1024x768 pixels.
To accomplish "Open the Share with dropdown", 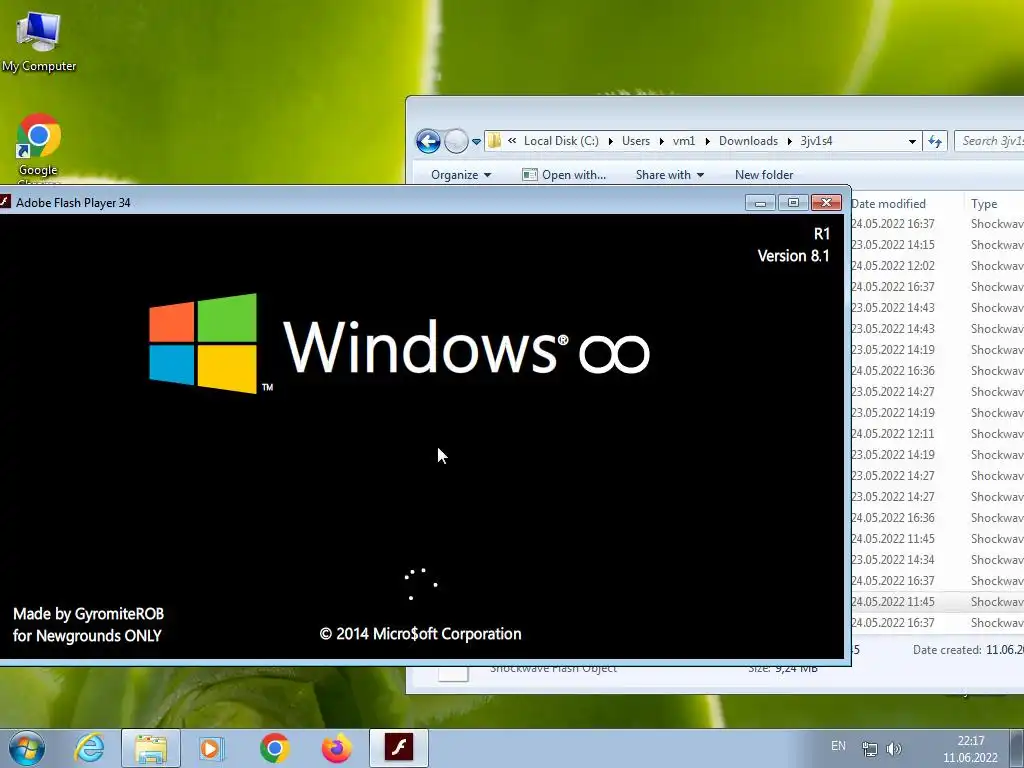I will (x=669, y=174).
